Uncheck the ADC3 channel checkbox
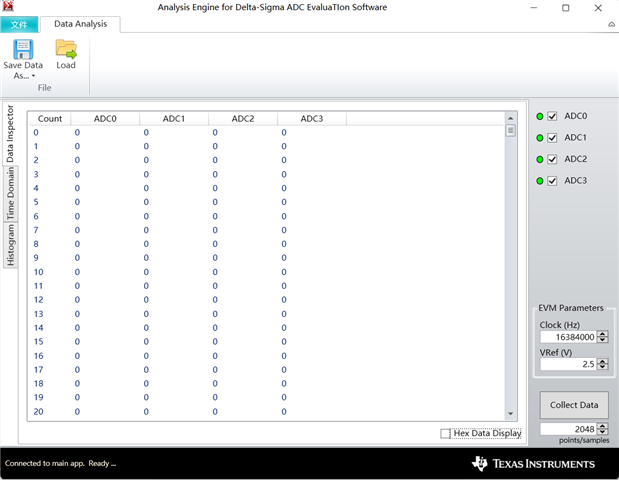This screenshot has height=480, width=619. (x=552, y=181)
